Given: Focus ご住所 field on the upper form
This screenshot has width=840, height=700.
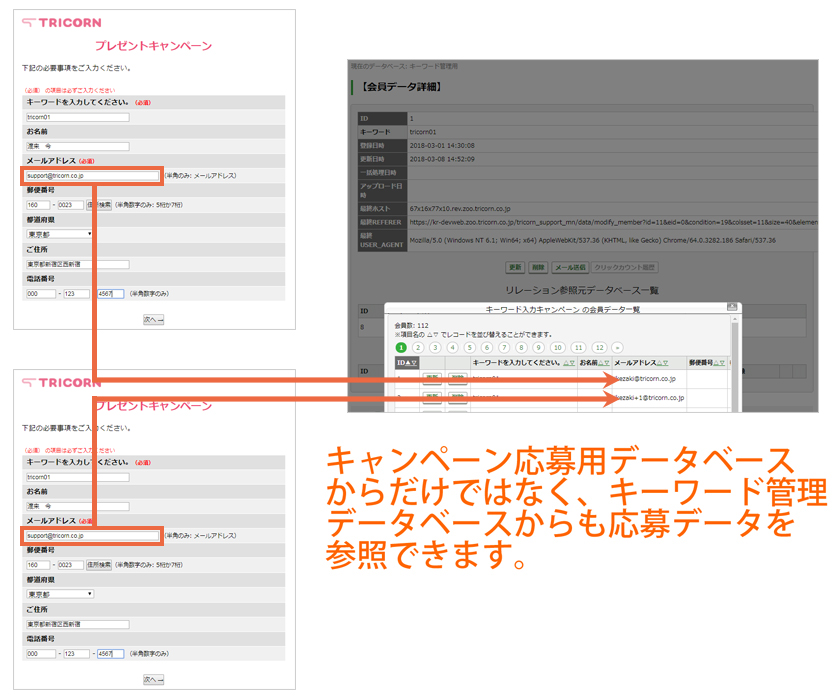Looking at the screenshot, I should 78,264.
